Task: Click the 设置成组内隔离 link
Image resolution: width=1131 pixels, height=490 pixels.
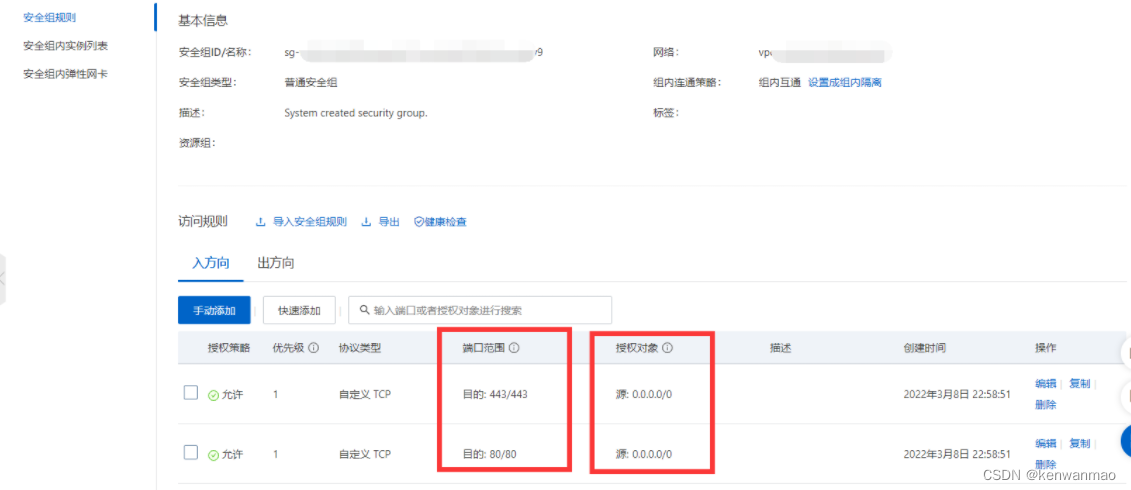Action: pos(845,82)
